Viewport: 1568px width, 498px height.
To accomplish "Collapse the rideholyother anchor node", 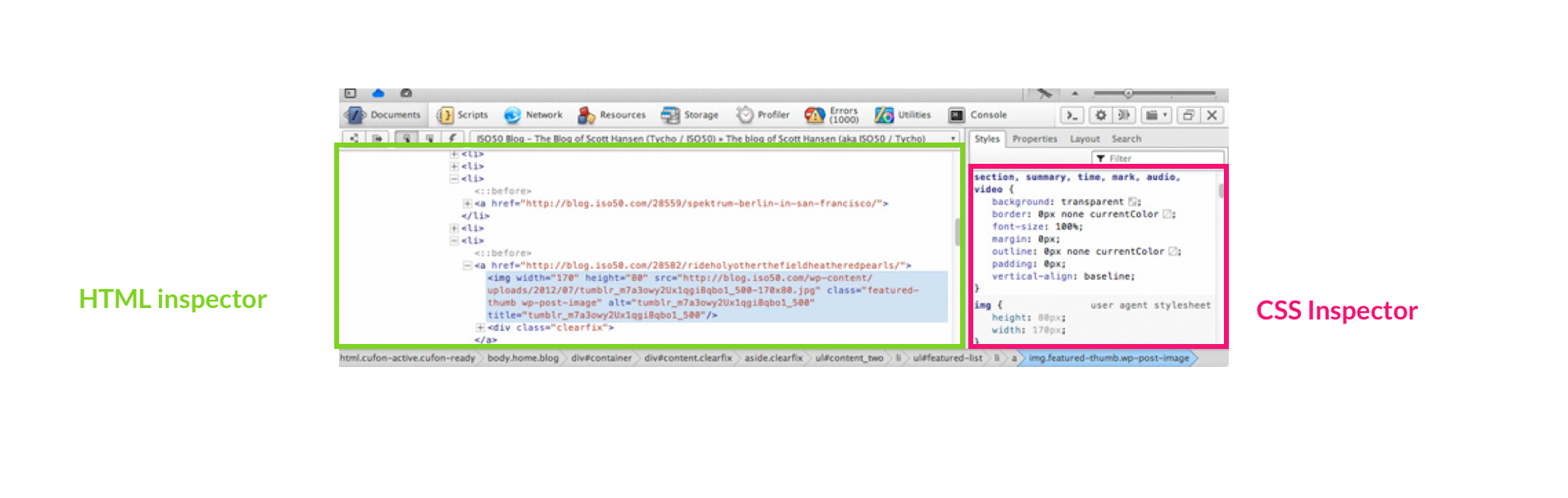I will click(466, 265).
